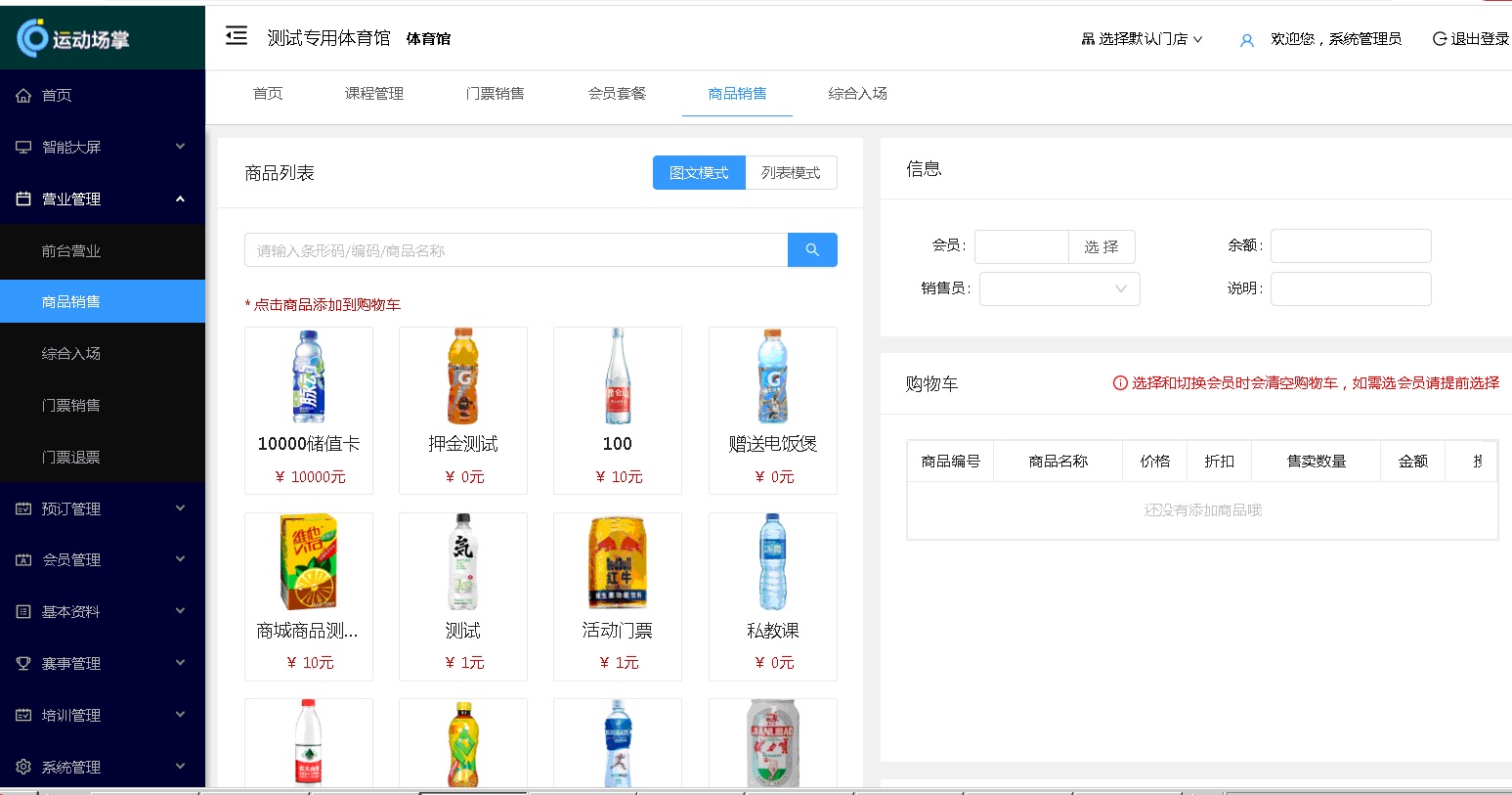The image size is (1512, 795).
Task: Select the 商品销售 tab
Action: (x=738, y=94)
